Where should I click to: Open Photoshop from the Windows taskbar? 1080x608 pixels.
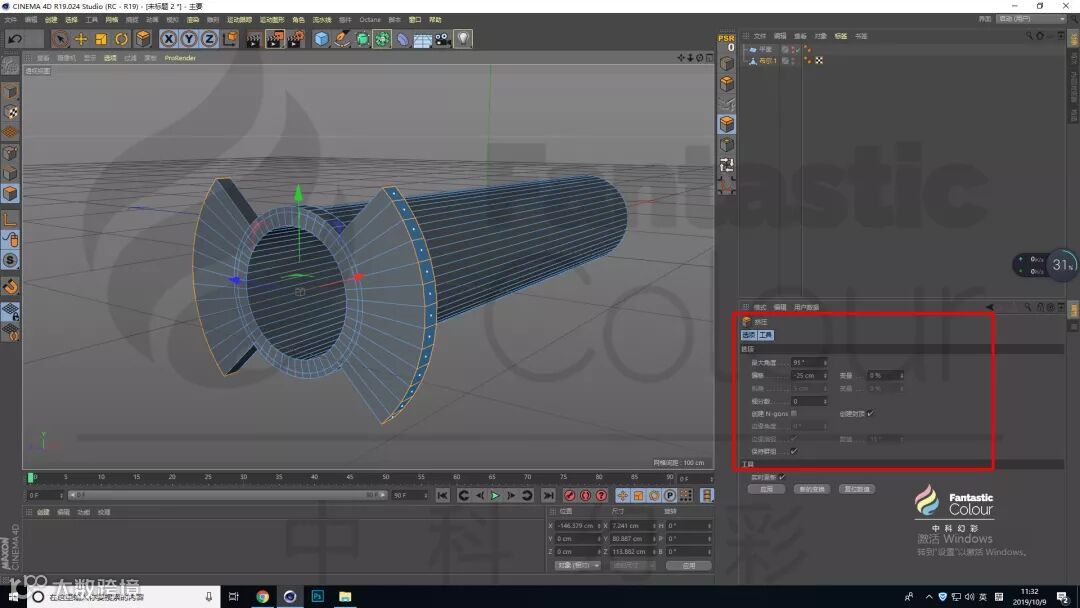[x=316, y=597]
